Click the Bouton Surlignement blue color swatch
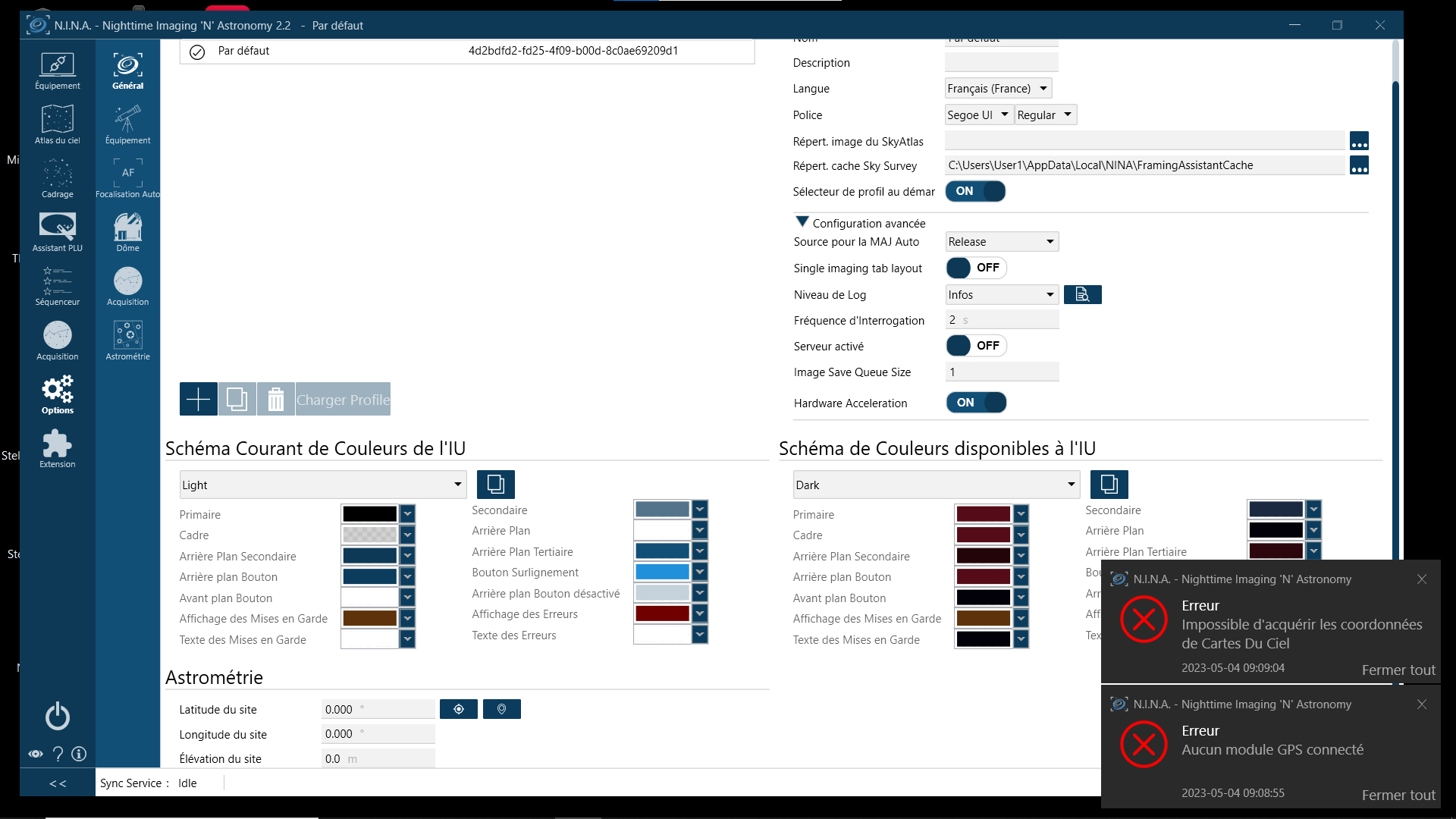 (662, 572)
